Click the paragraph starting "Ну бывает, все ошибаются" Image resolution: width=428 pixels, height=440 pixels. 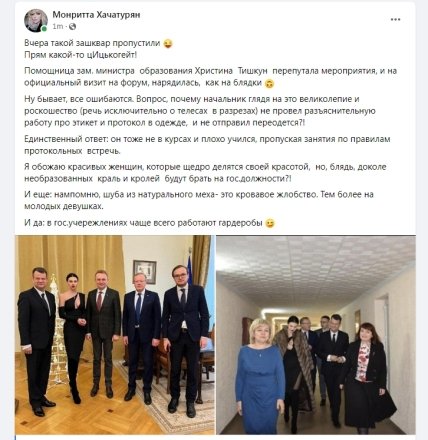[200, 111]
